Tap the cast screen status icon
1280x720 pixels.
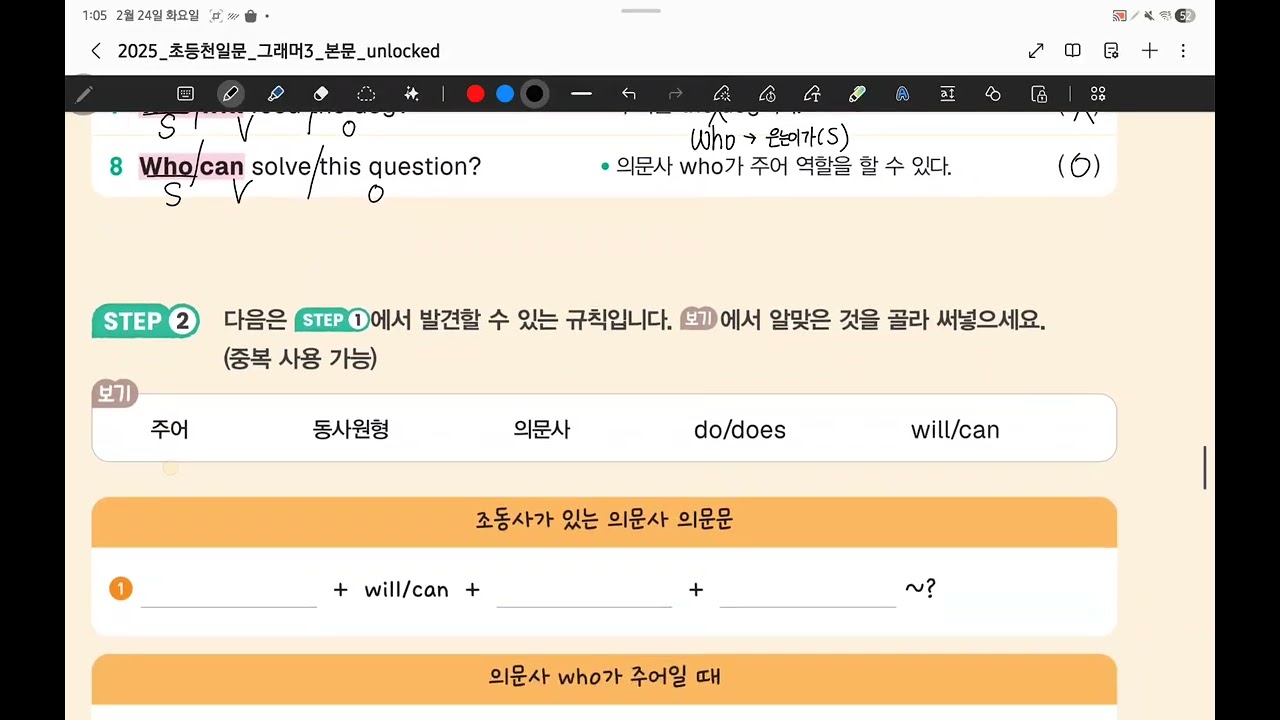[x=1119, y=15]
